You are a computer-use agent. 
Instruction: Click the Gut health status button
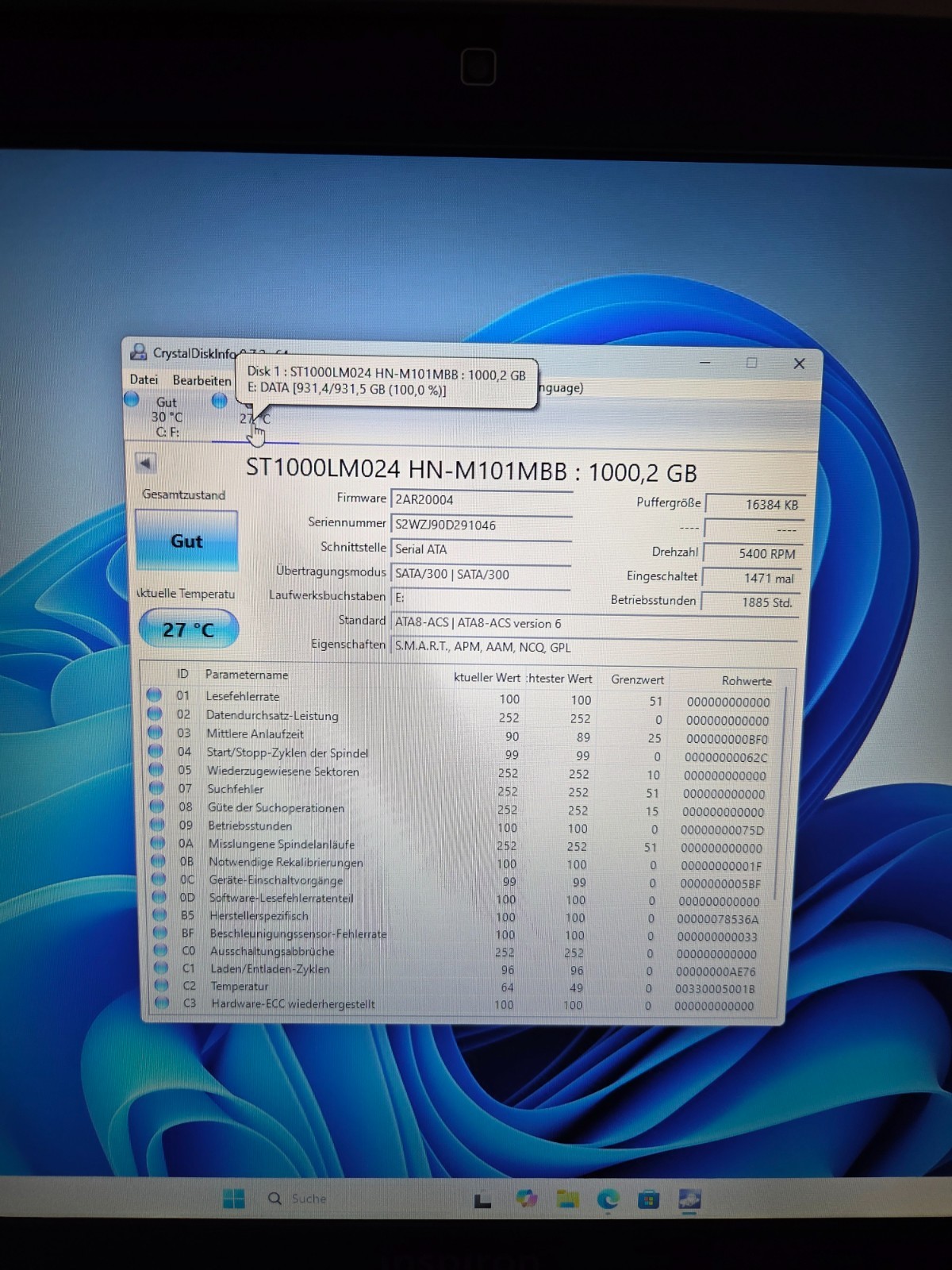186,541
